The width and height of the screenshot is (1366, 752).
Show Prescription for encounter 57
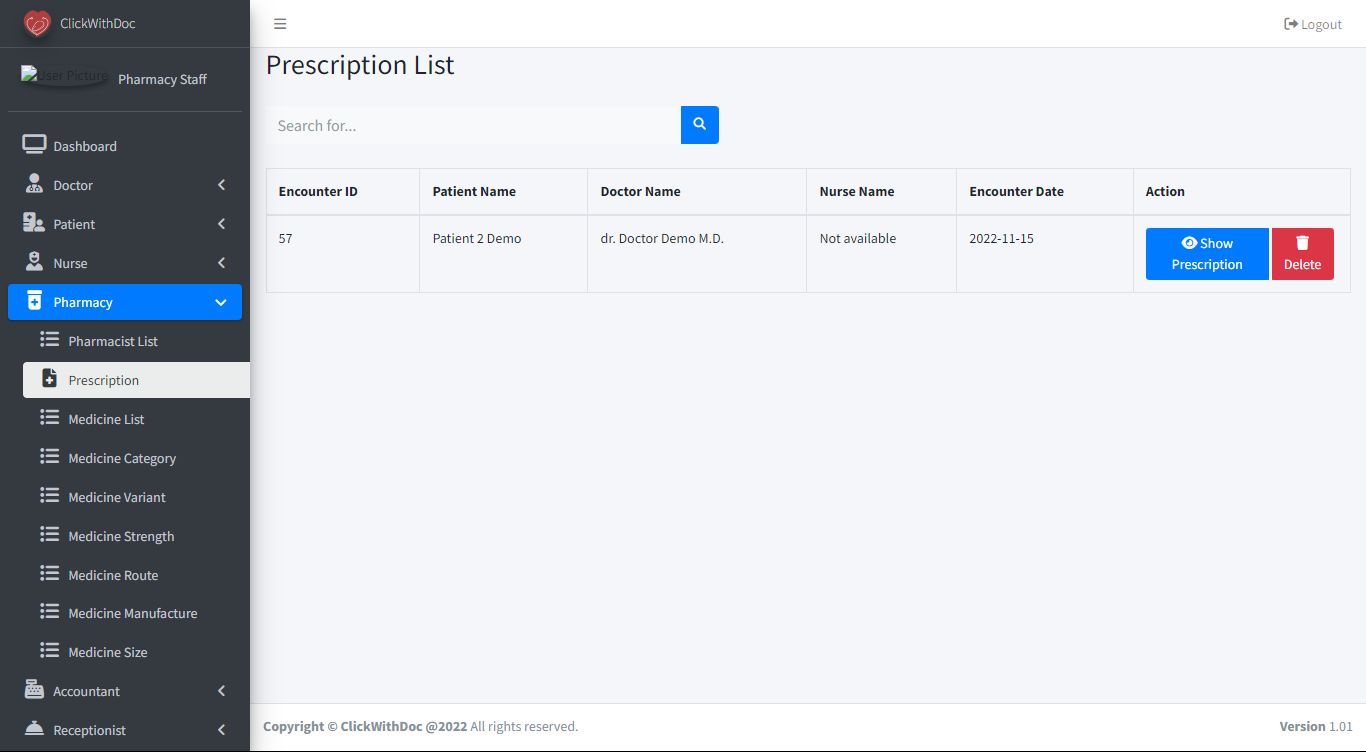click(x=1206, y=254)
